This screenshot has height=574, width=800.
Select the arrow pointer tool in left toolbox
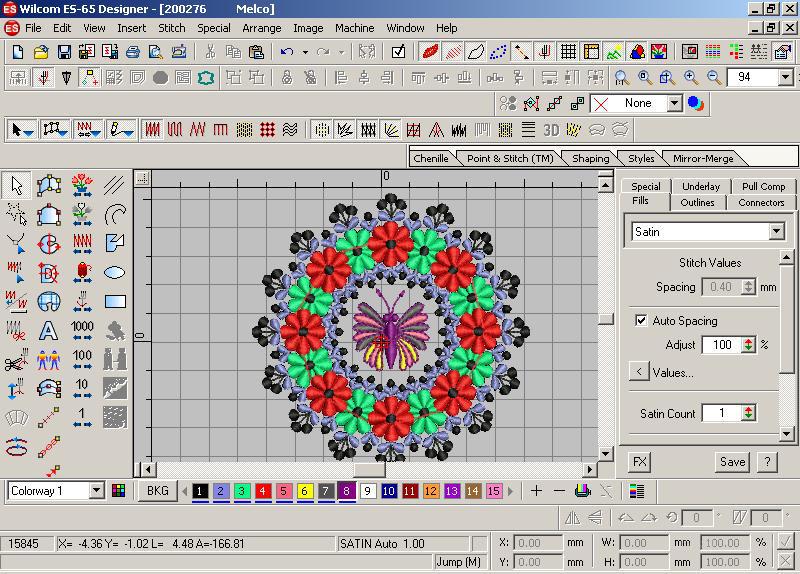point(16,185)
